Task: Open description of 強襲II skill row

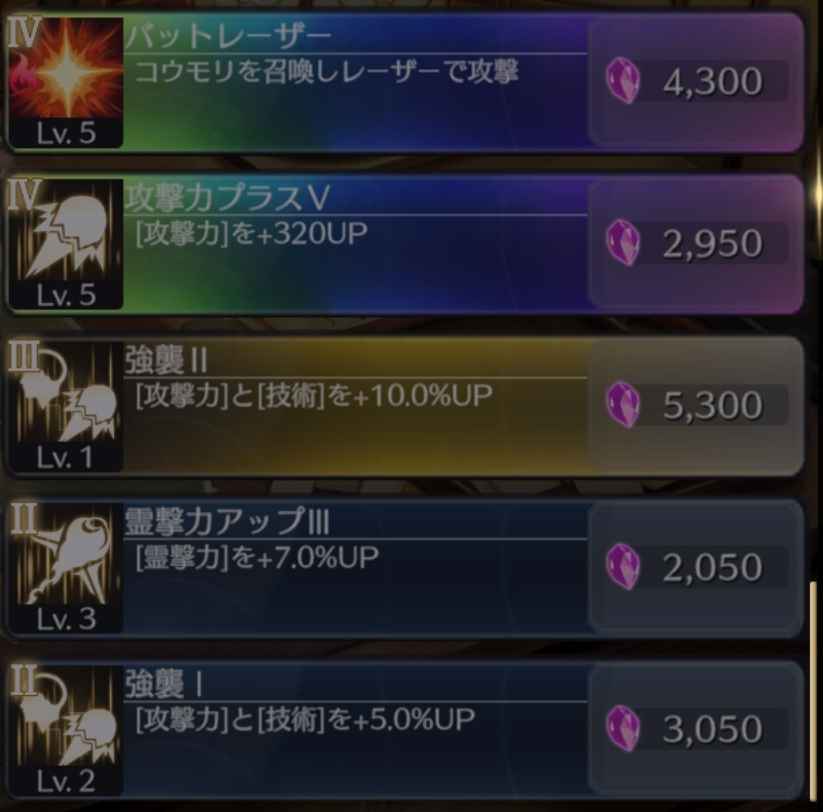Action: pos(314,396)
